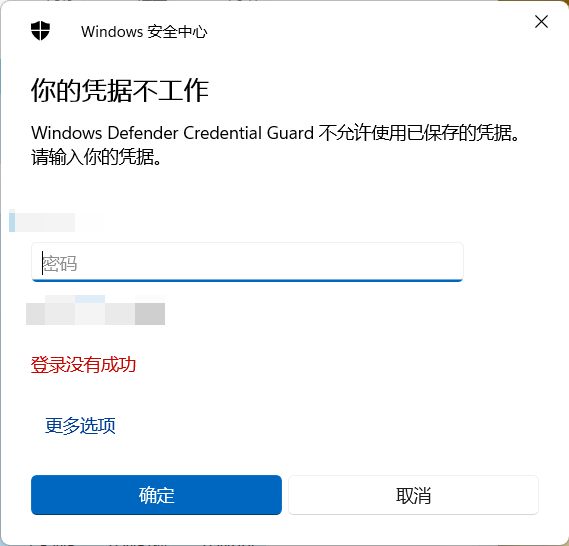569x546 pixels.
Task: Click the Windows 安全中心 title text
Action: click(x=144, y=32)
